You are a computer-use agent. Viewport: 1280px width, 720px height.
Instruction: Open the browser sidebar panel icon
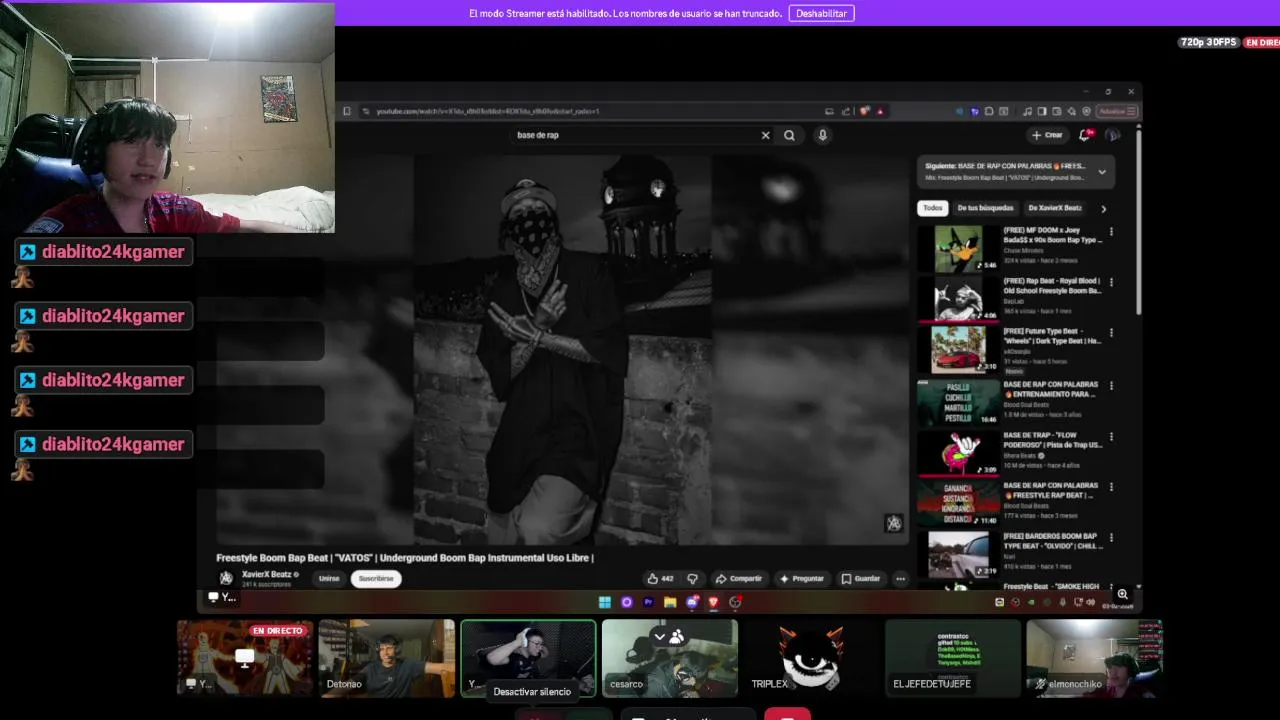pos(1041,111)
